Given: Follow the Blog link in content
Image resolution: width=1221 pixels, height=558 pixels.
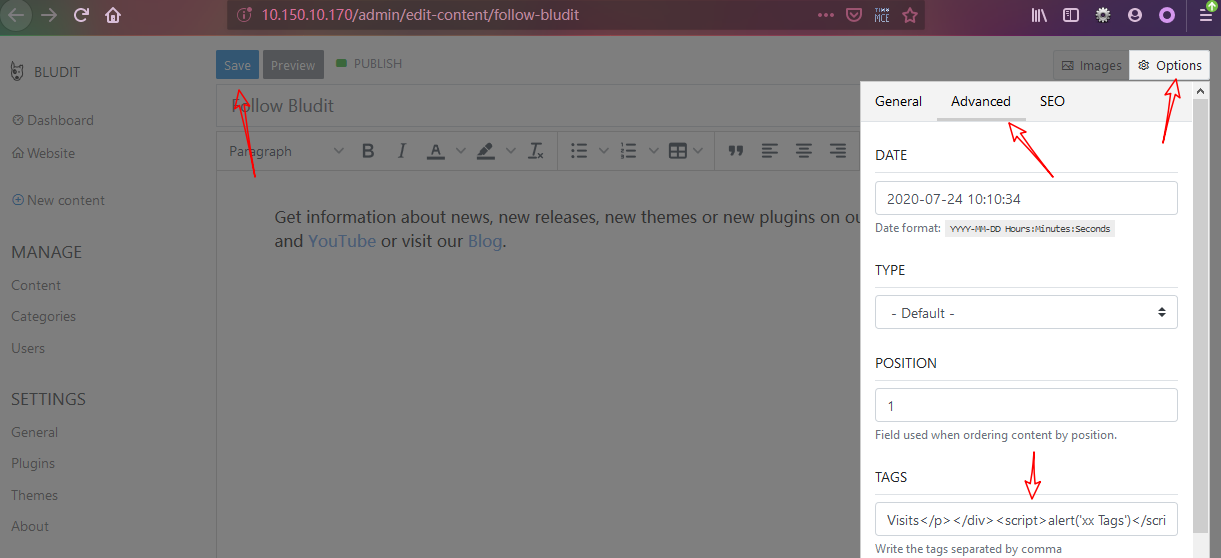Looking at the screenshot, I should (x=485, y=241).
